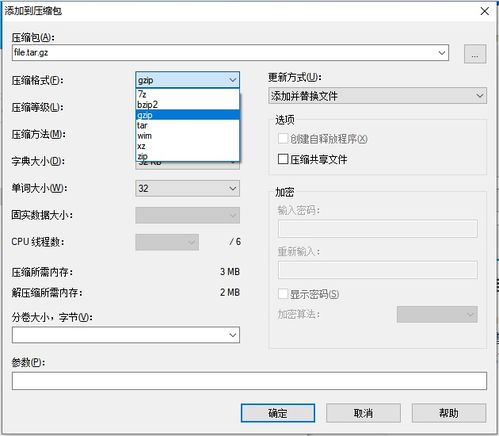Open the 更新方式 dropdown
This screenshot has height=436, width=499.
coord(377,96)
